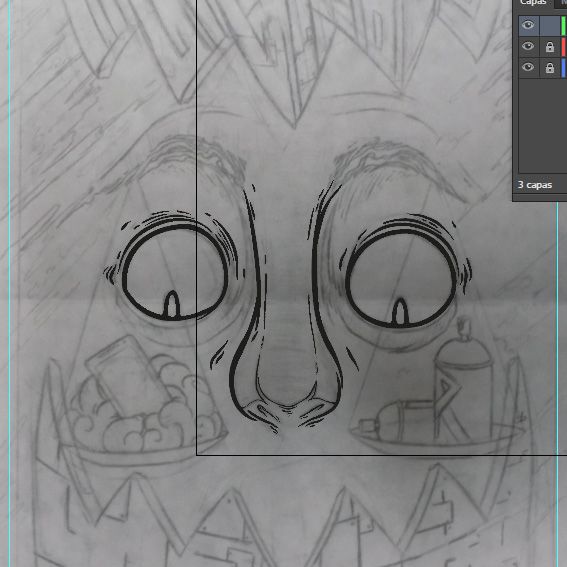Hide the red-coded middle layer via eye icon
567x567 pixels.
528,46
